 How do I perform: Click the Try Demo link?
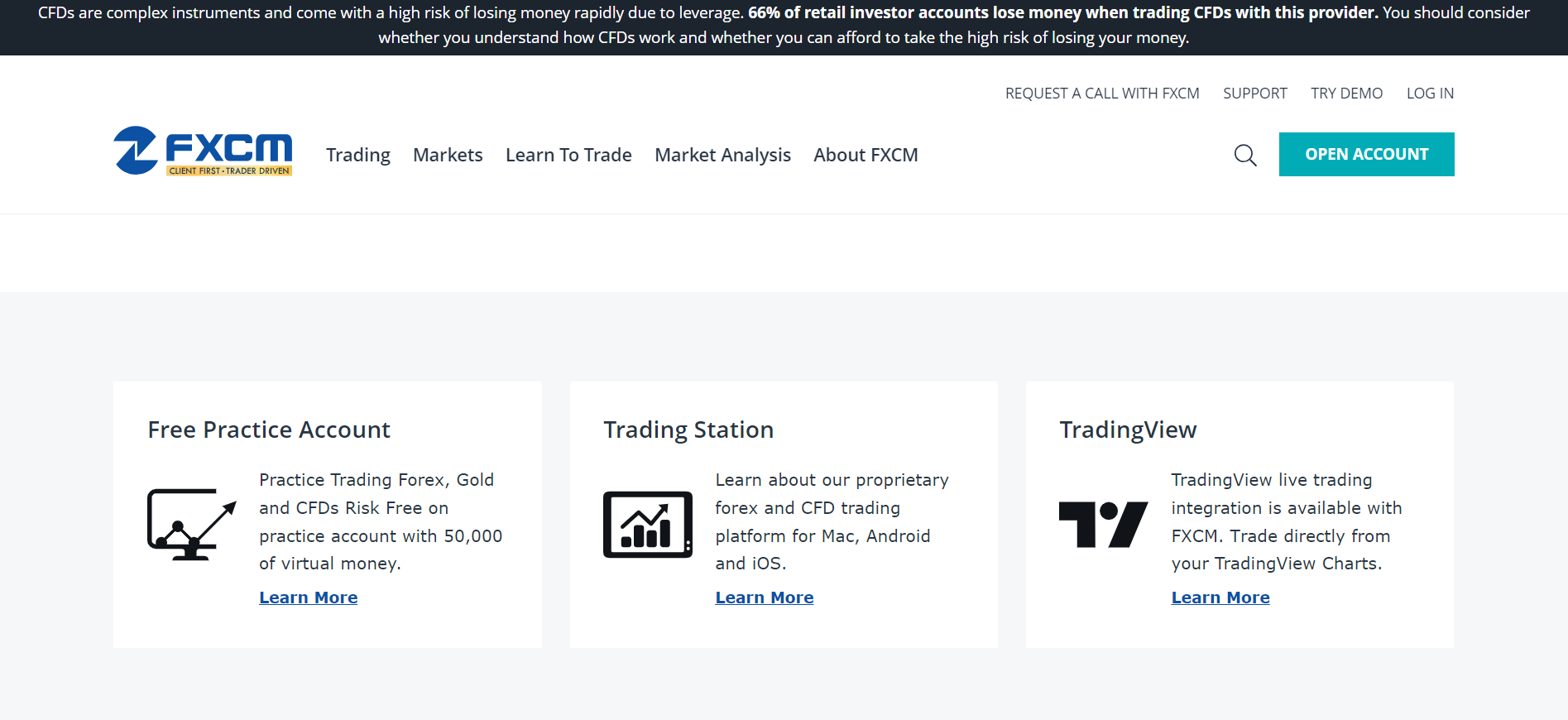coord(1346,94)
